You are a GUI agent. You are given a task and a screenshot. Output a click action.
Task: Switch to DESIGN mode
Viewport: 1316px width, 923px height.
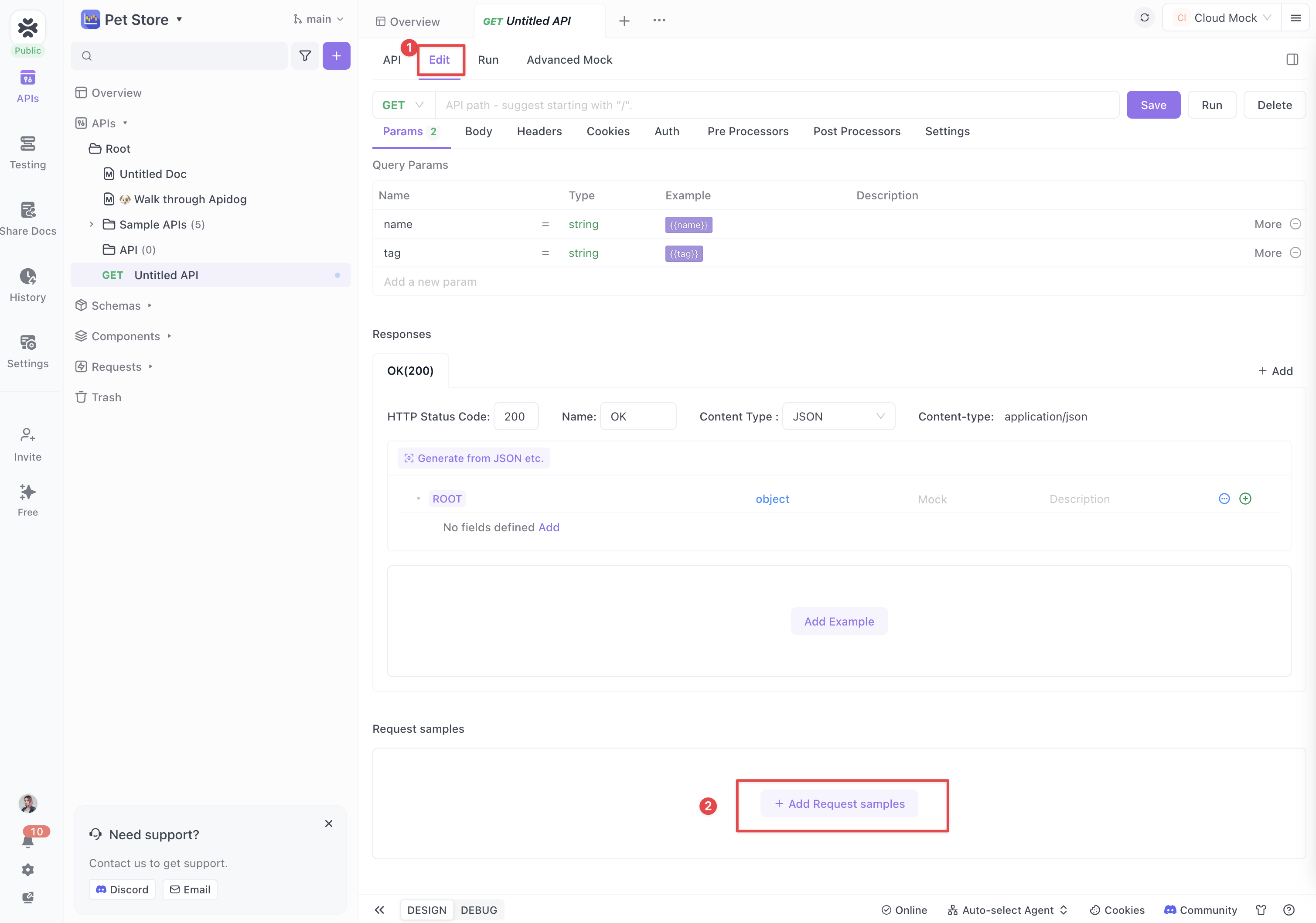point(426,910)
